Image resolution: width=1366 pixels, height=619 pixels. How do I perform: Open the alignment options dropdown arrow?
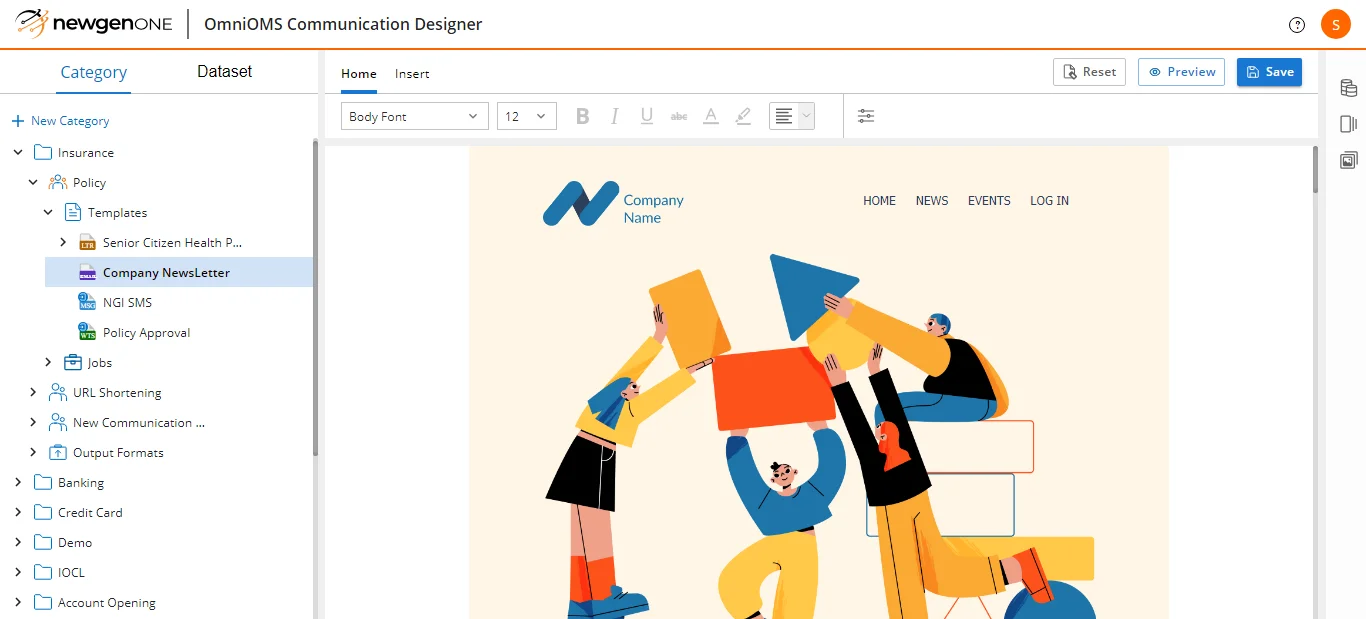(807, 117)
